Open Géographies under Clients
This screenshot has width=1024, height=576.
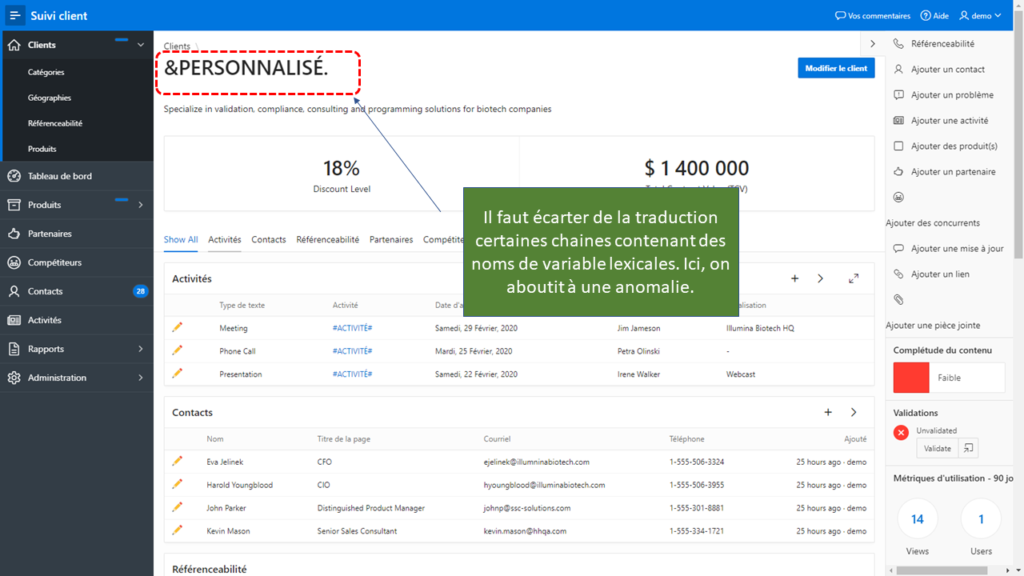pos(50,98)
